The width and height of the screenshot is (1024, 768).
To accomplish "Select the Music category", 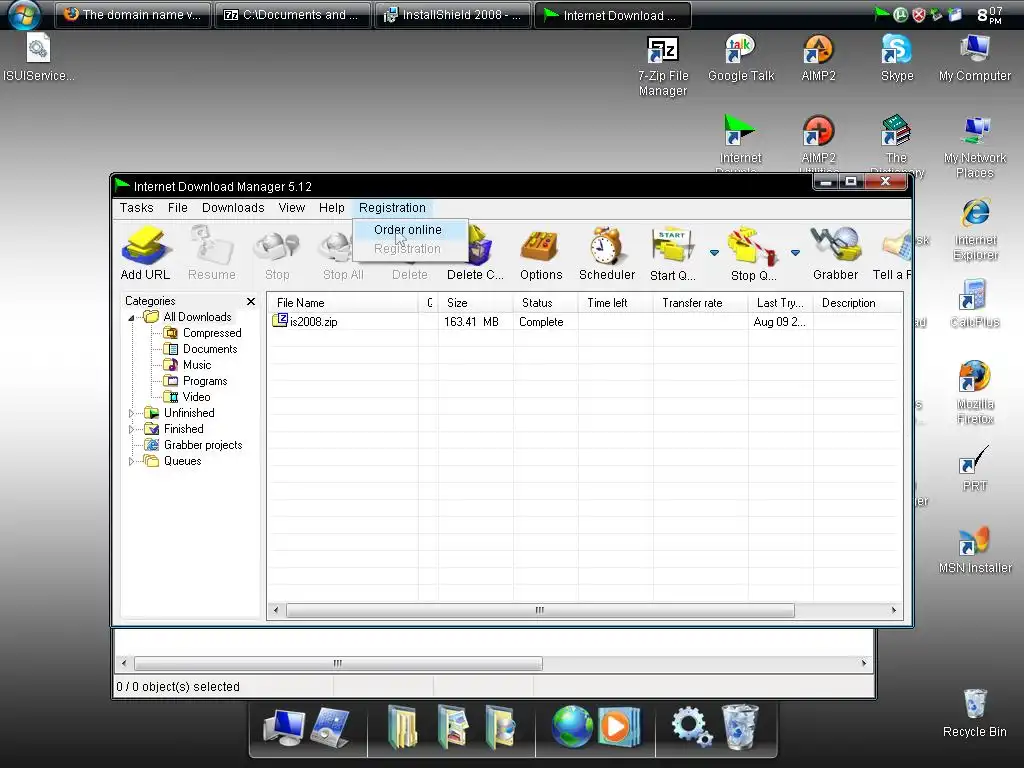I will tap(197, 365).
